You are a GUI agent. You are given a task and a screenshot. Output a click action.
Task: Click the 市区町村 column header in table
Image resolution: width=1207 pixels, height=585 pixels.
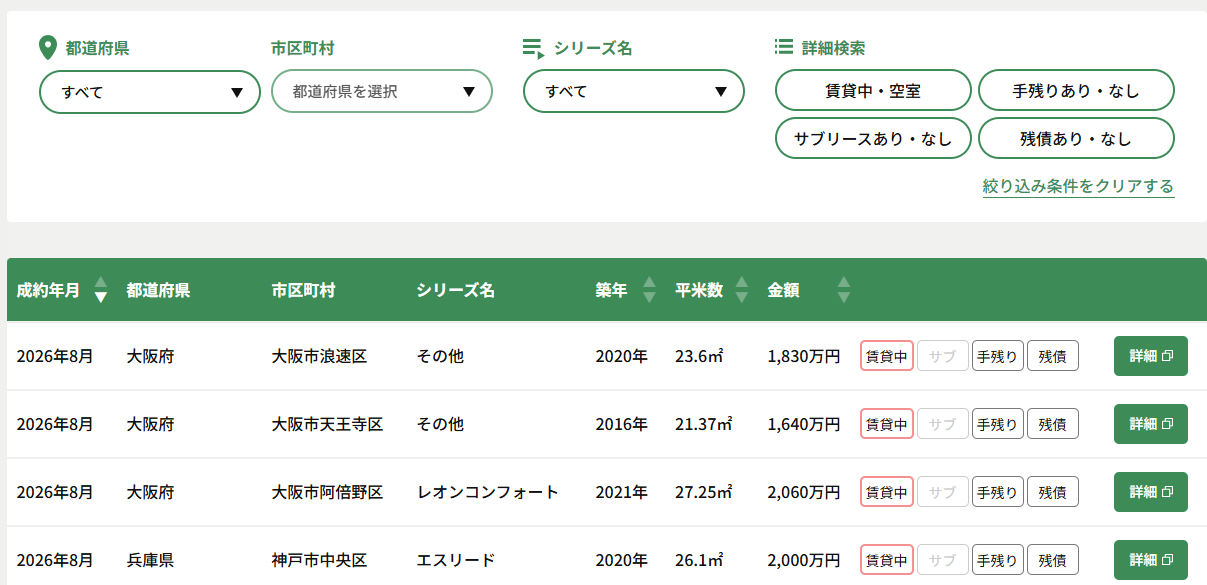pyautogui.click(x=303, y=291)
